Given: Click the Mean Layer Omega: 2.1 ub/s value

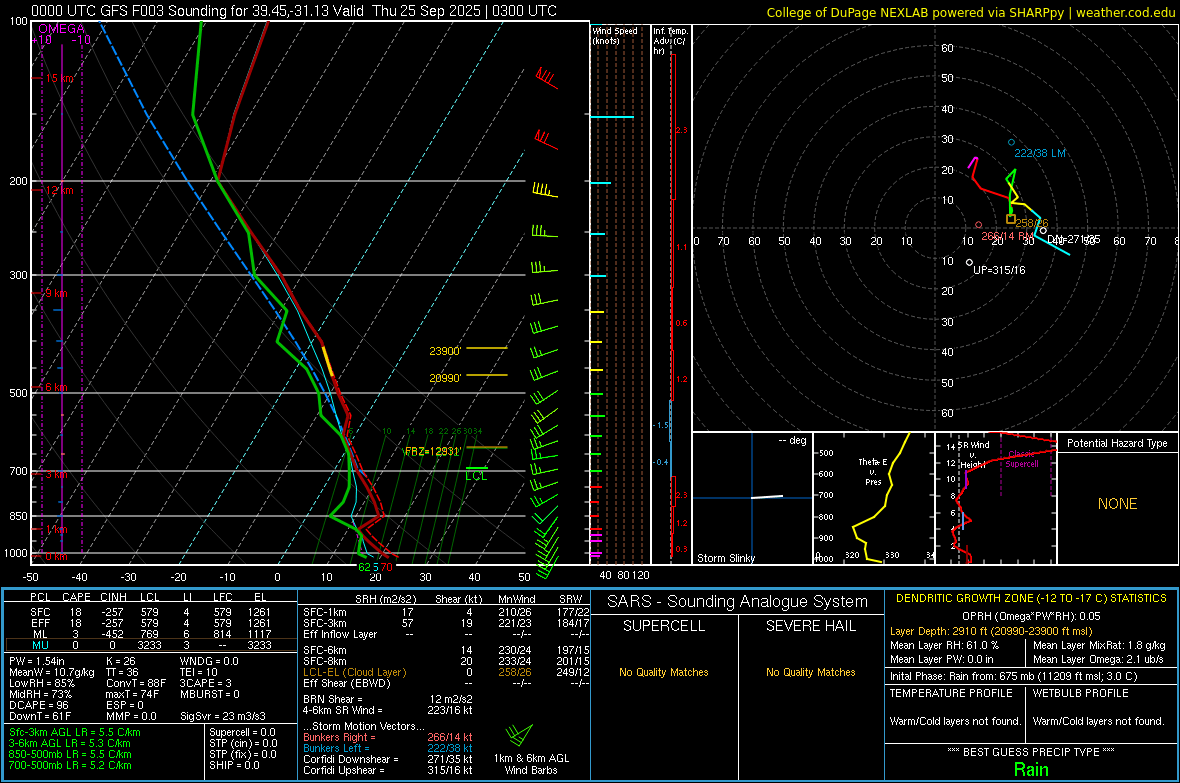Looking at the screenshot, I should [1099, 659].
